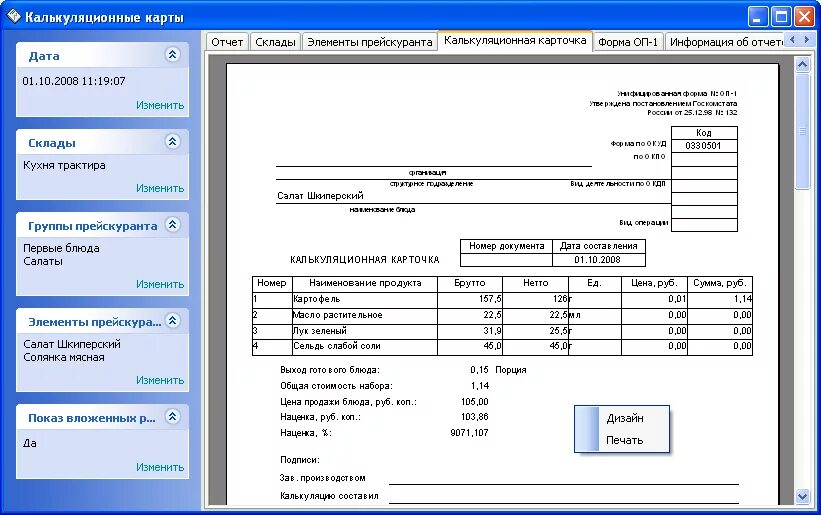Click the Сумма, руб. column header

coord(720,283)
